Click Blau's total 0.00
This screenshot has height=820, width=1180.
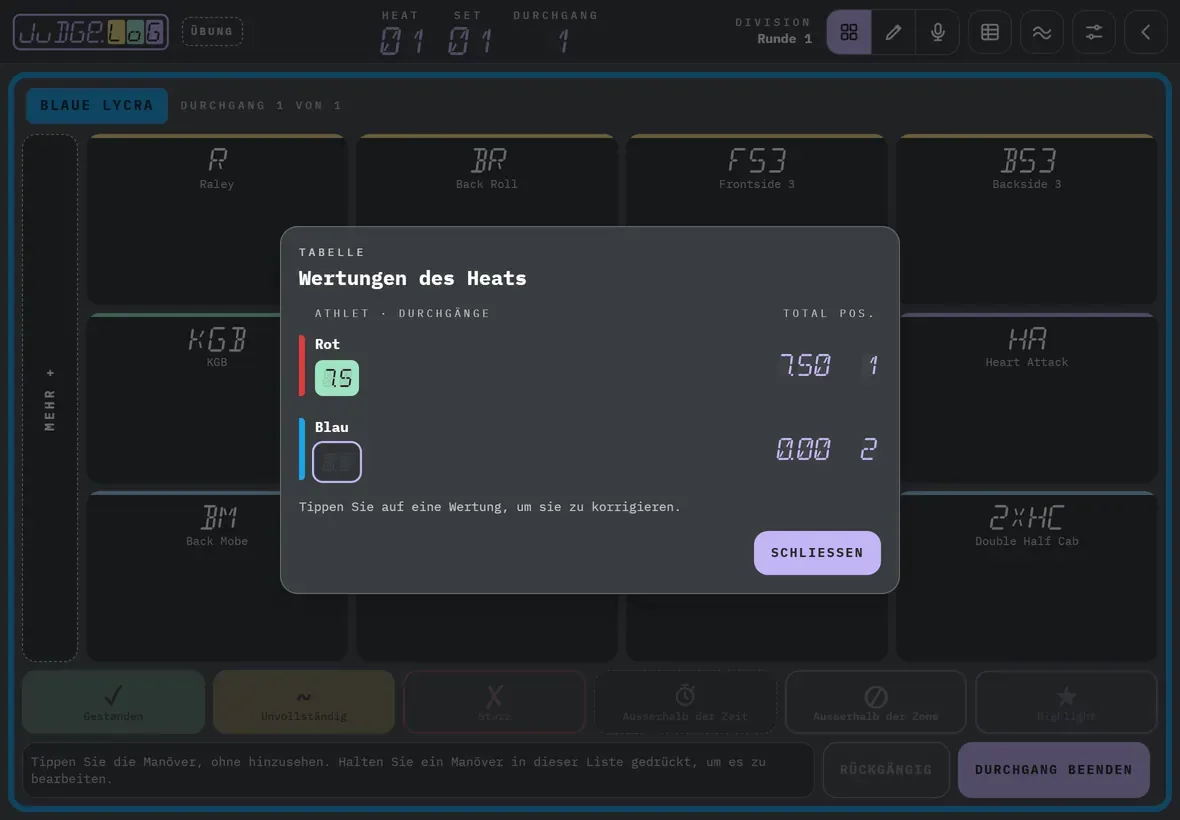[803, 449]
